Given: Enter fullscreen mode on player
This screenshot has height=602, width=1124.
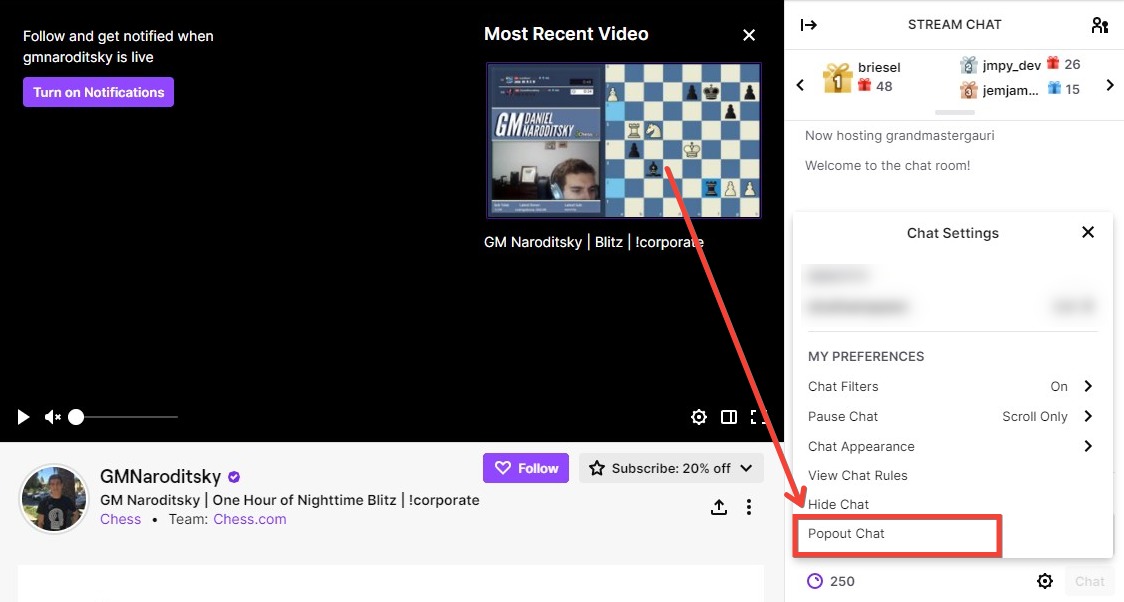Looking at the screenshot, I should point(758,417).
